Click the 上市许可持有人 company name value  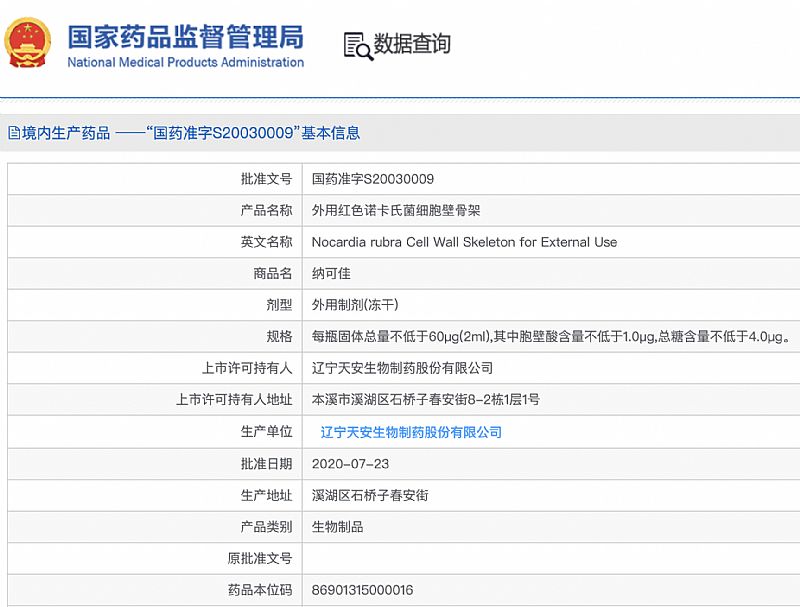[x=402, y=368]
